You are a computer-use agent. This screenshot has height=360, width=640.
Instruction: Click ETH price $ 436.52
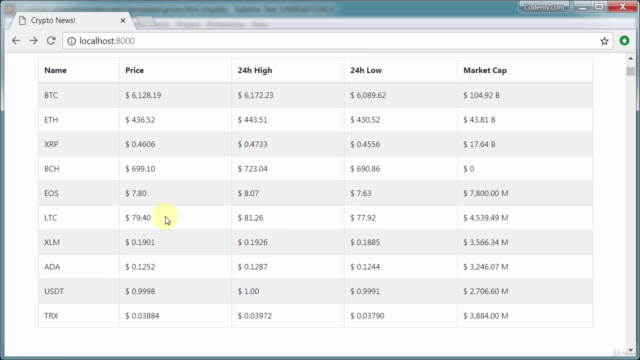click(x=140, y=120)
